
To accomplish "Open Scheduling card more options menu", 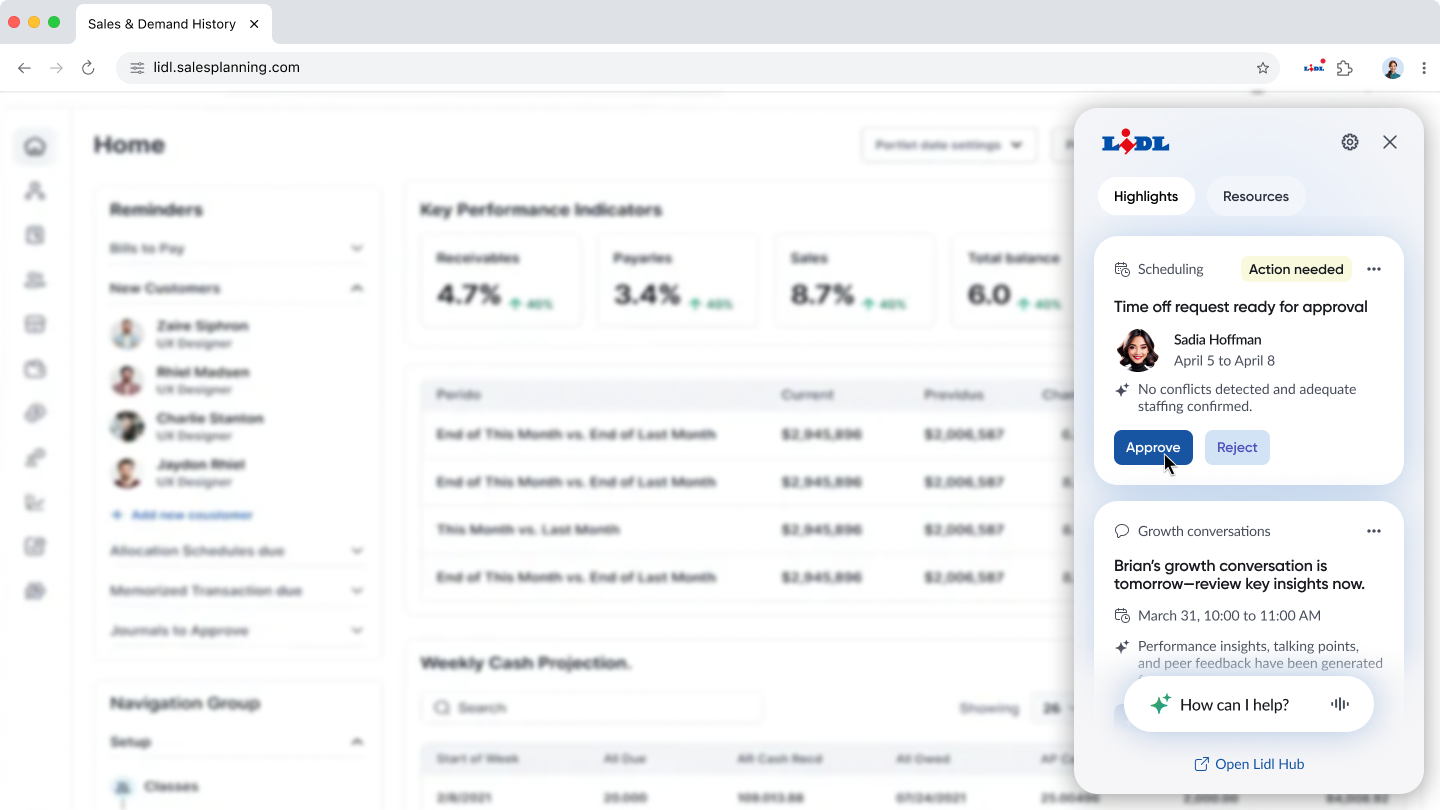I will tap(1374, 269).
